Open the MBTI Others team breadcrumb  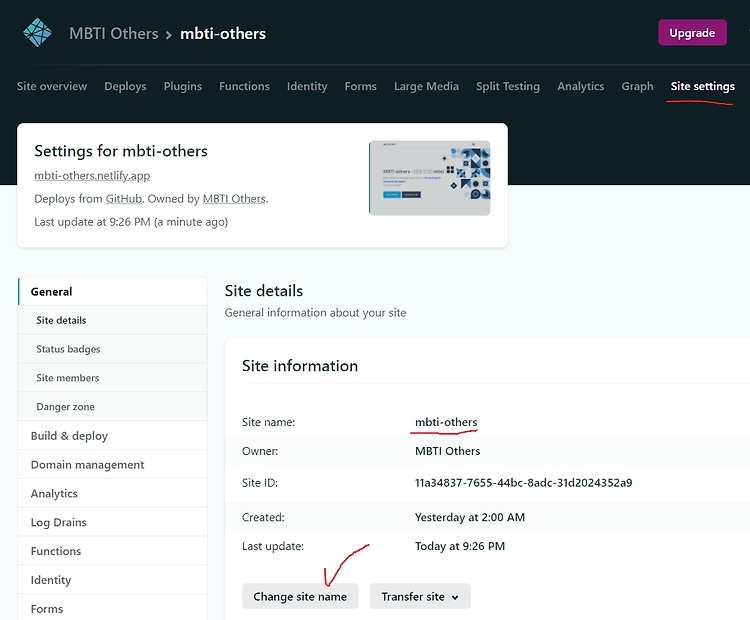113,33
